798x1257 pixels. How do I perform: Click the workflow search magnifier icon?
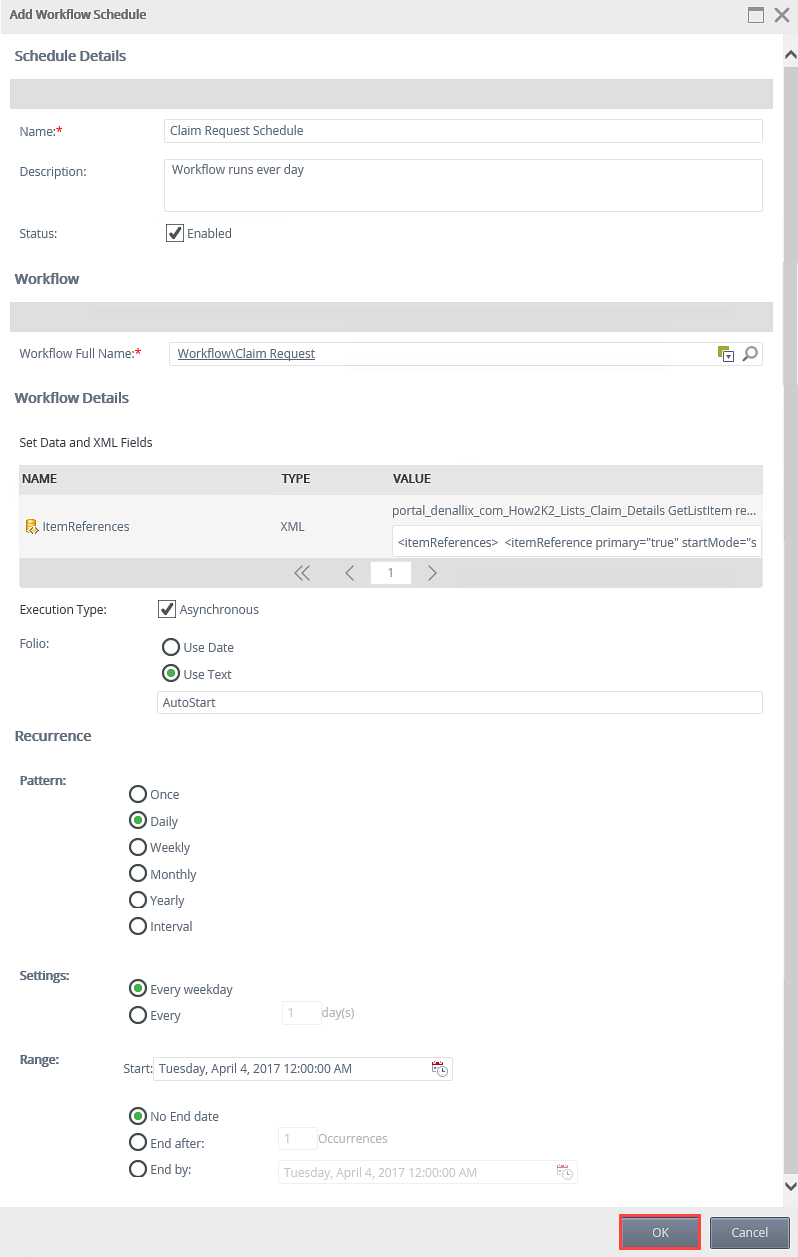(750, 353)
